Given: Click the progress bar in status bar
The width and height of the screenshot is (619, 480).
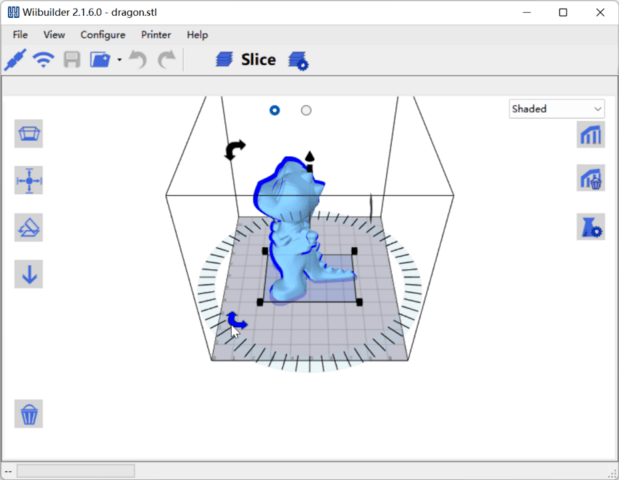Looking at the screenshot, I should (x=75, y=470).
